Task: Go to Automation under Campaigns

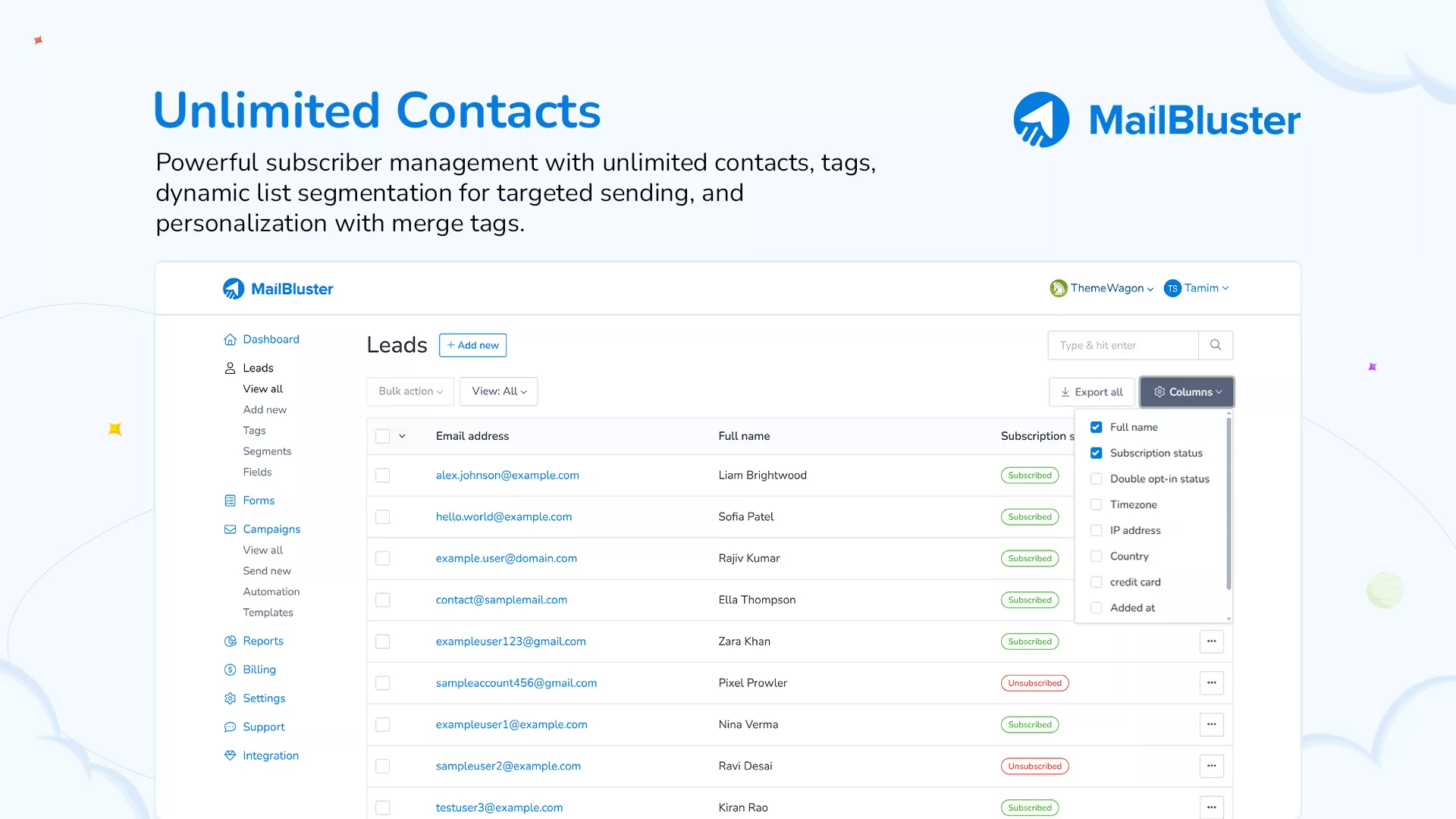Action: click(x=271, y=591)
